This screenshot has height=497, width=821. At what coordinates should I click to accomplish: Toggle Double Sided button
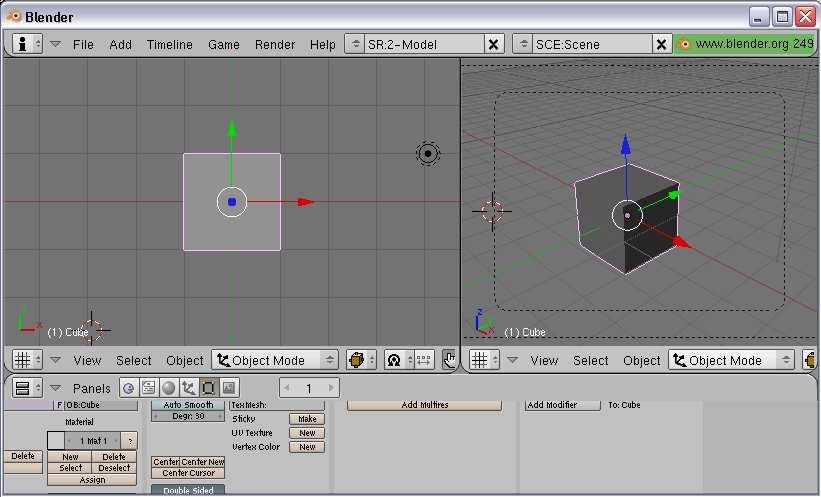188,491
